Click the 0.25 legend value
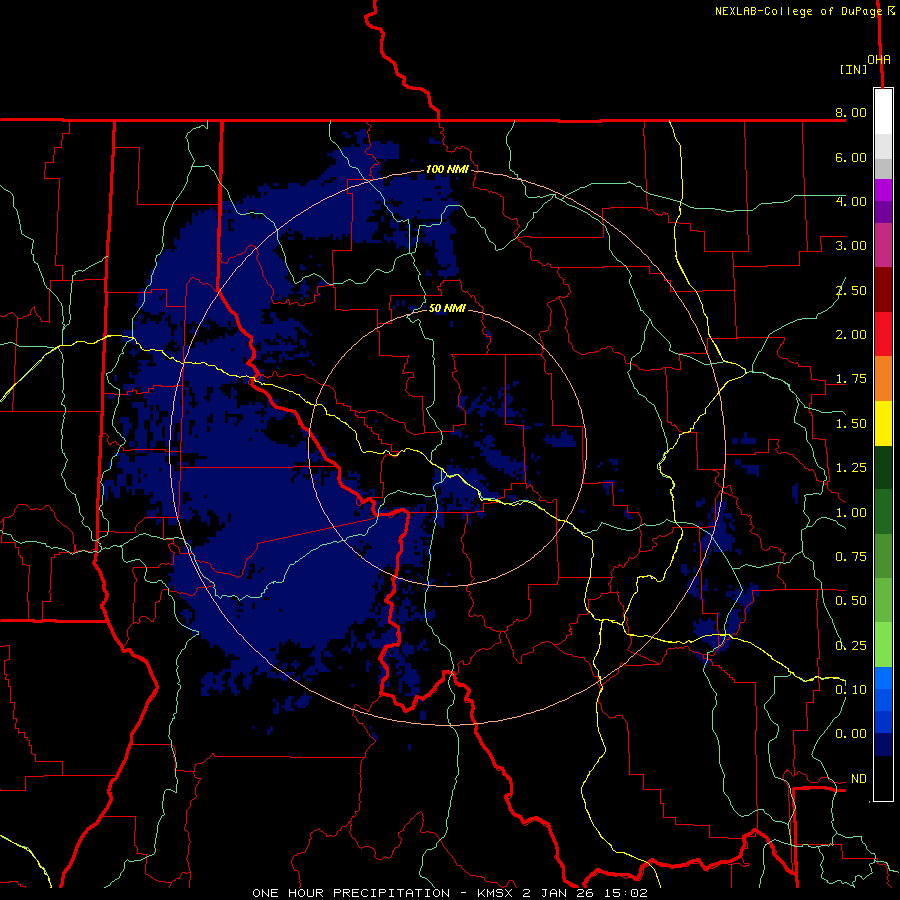This screenshot has width=900, height=900. click(851, 646)
